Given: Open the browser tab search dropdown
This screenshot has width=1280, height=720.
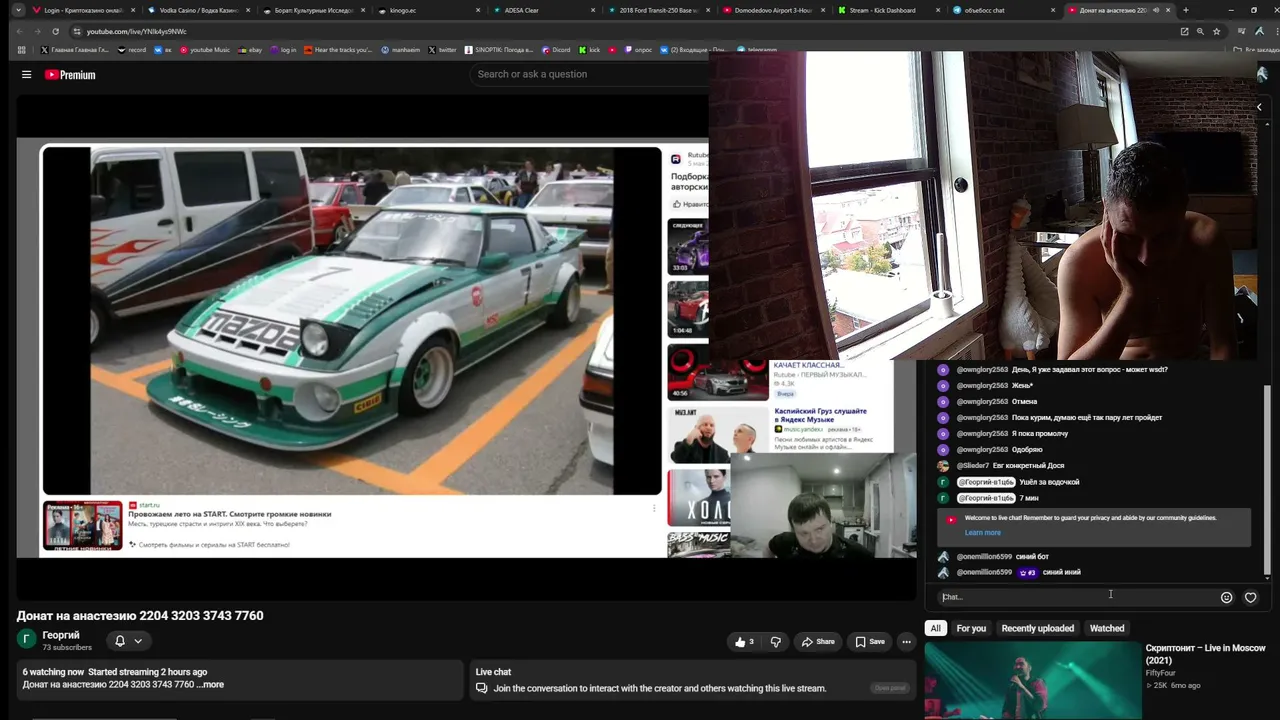Looking at the screenshot, I should (18, 10).
